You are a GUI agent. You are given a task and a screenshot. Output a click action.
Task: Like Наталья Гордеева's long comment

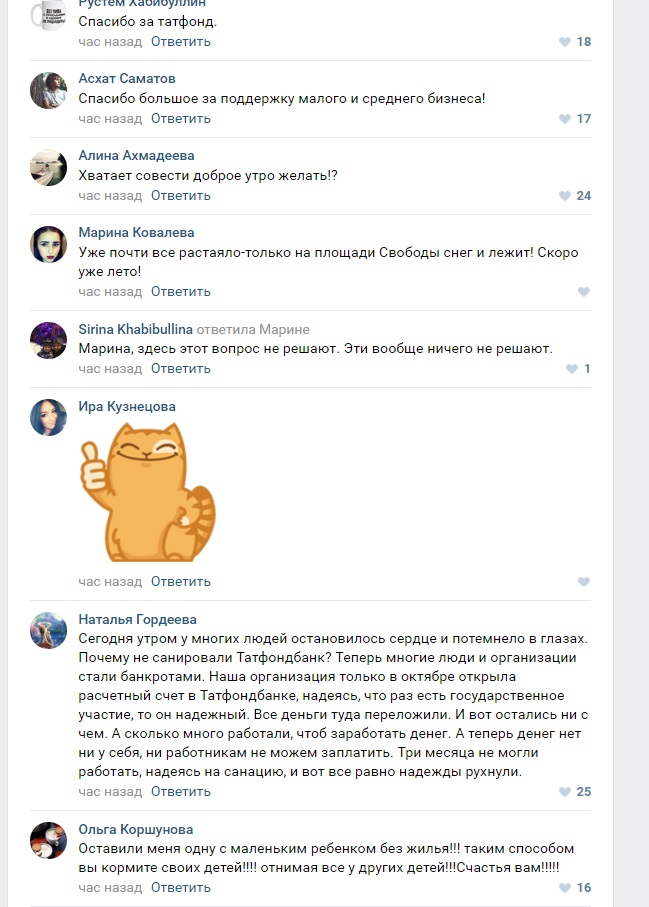(x=565, y=792)
